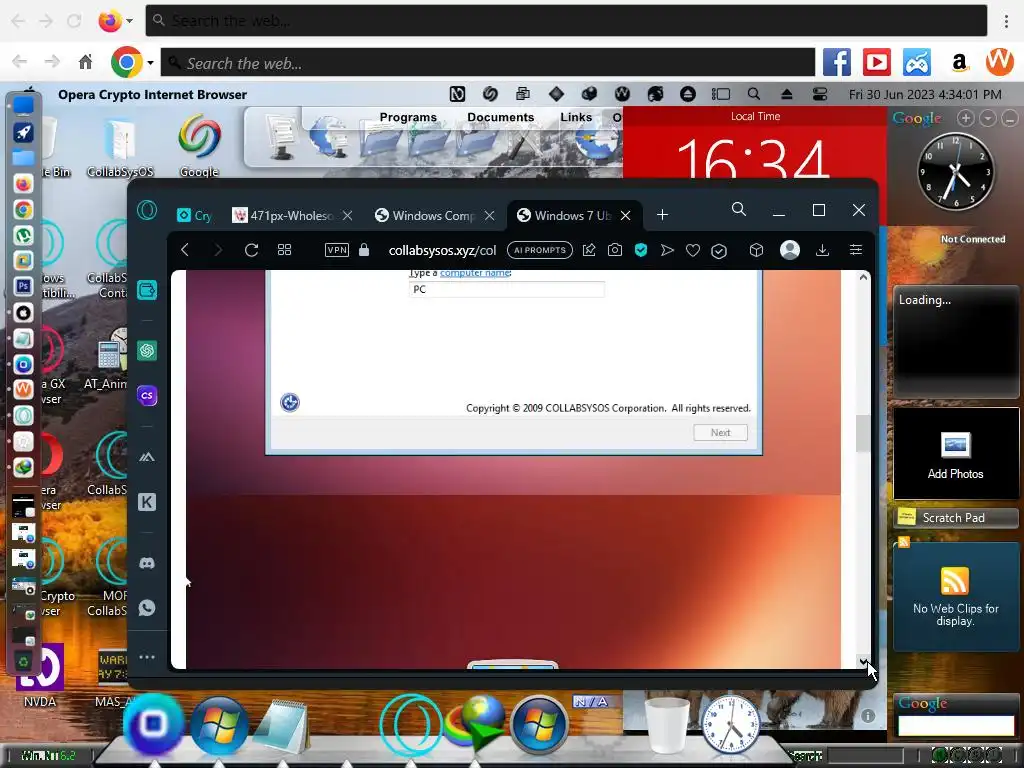This screenshot has width=1024, height=768.
Task: Click the Chrome bar search field
Action: click(x=488, y=63)
